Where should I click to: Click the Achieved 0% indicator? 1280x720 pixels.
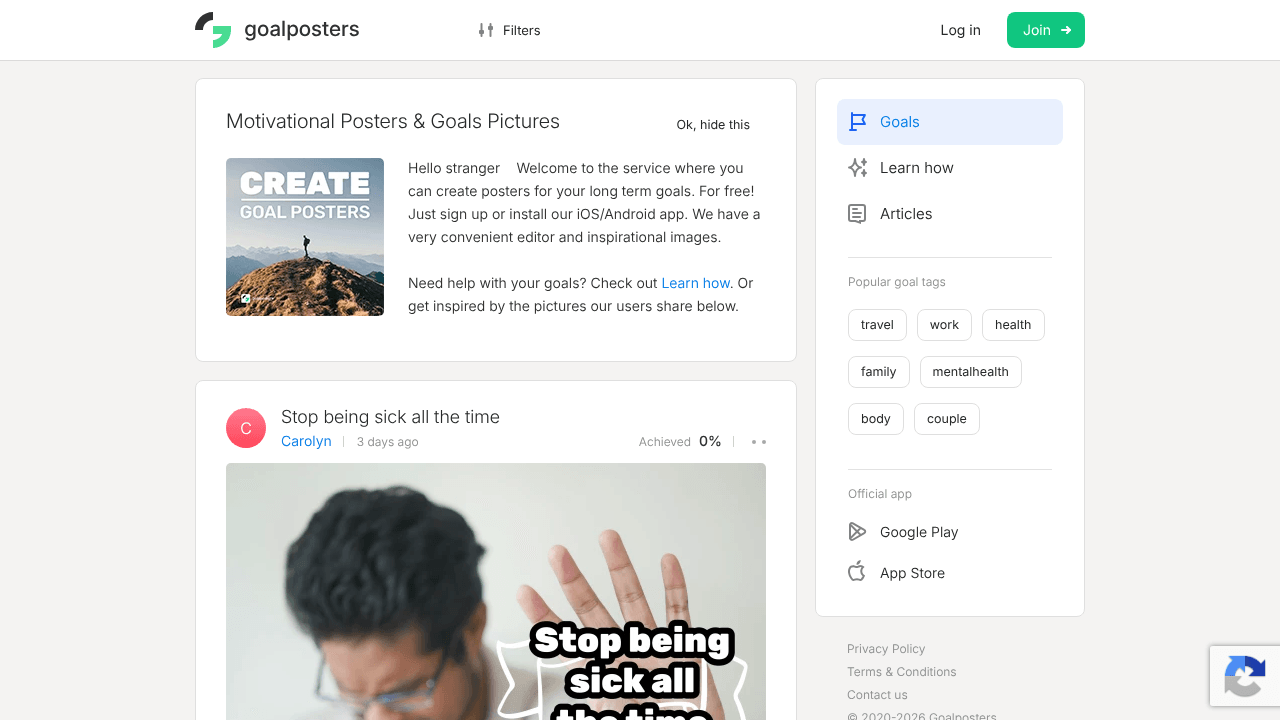[x=680, y=441]
